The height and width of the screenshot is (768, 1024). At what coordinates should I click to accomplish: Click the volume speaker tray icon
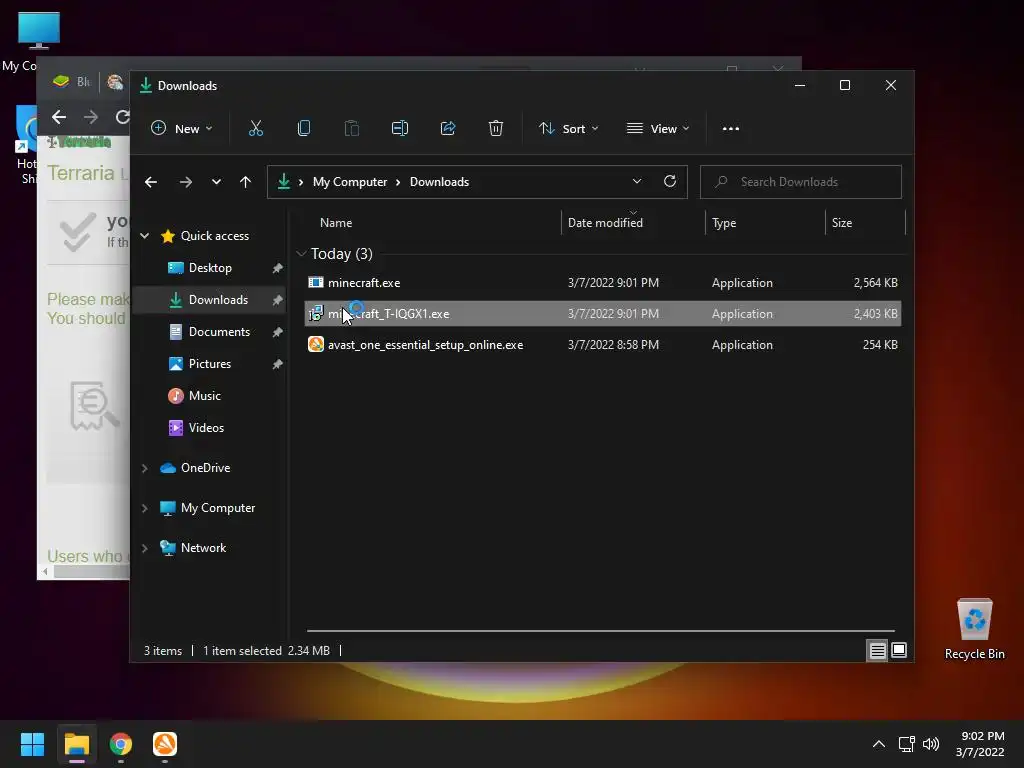click(931, 744)
